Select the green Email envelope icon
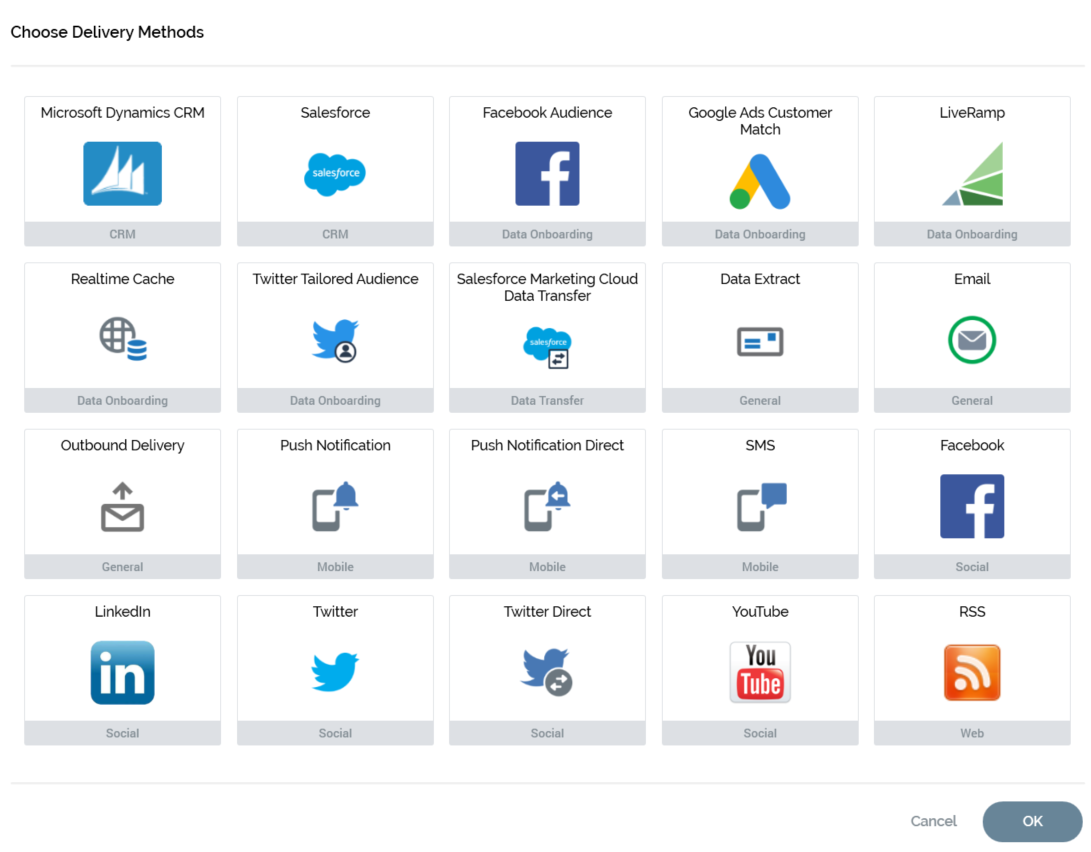 (x=972, y=340)
